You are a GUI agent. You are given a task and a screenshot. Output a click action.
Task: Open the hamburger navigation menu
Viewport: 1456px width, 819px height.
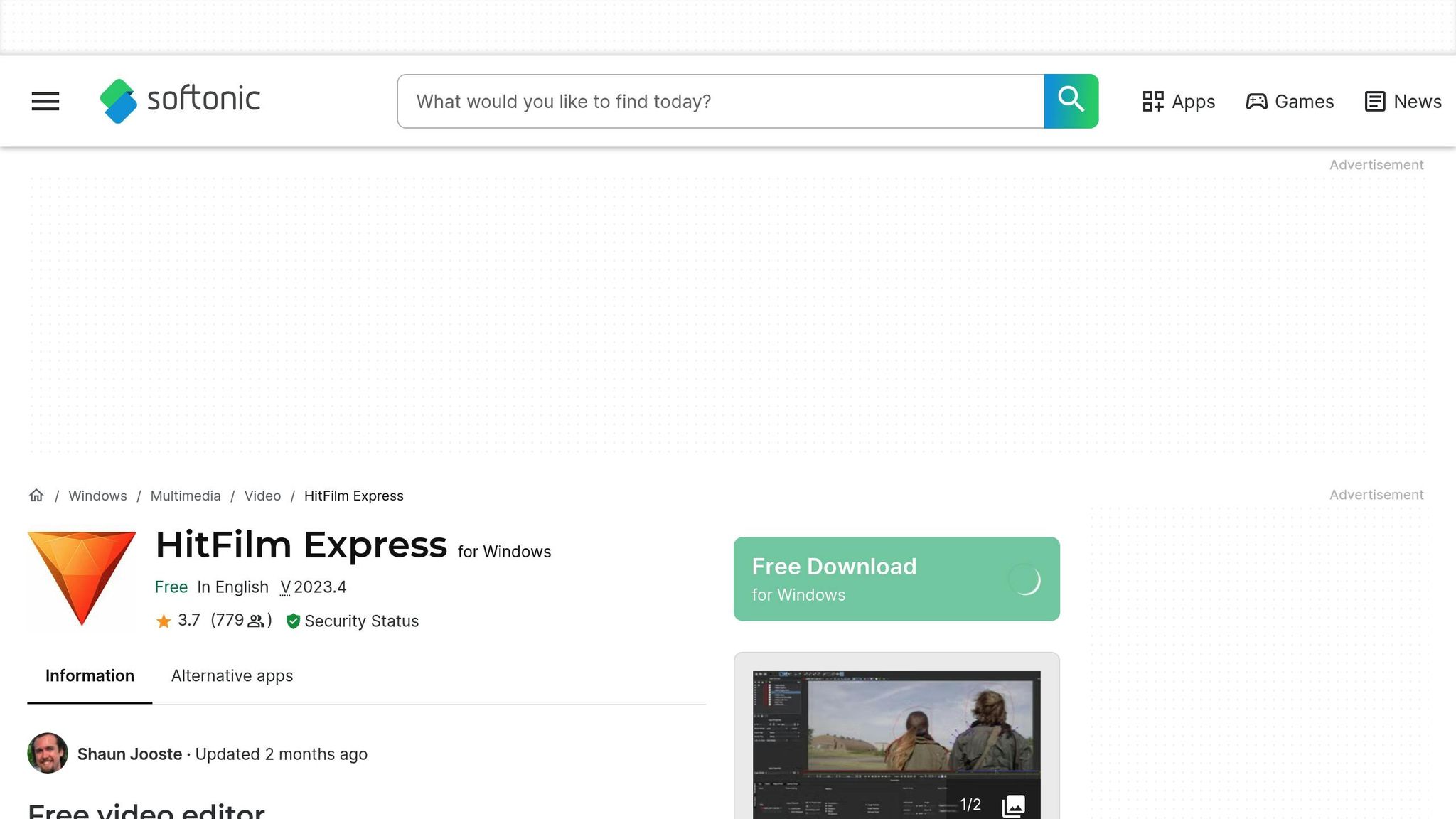click(x=45, y=101)
